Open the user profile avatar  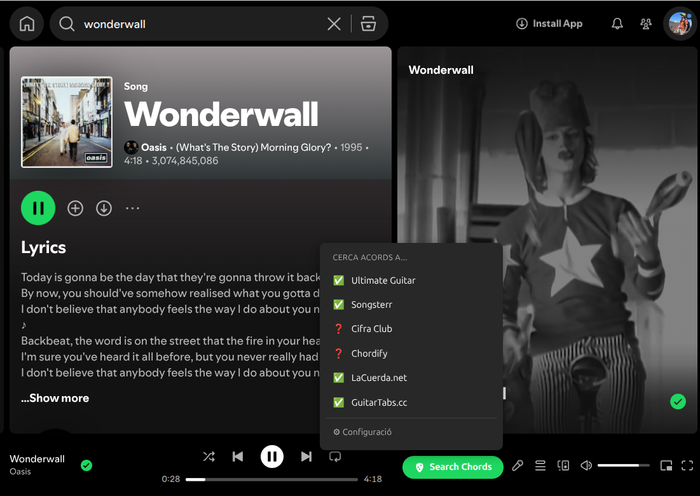pos(680,24)
